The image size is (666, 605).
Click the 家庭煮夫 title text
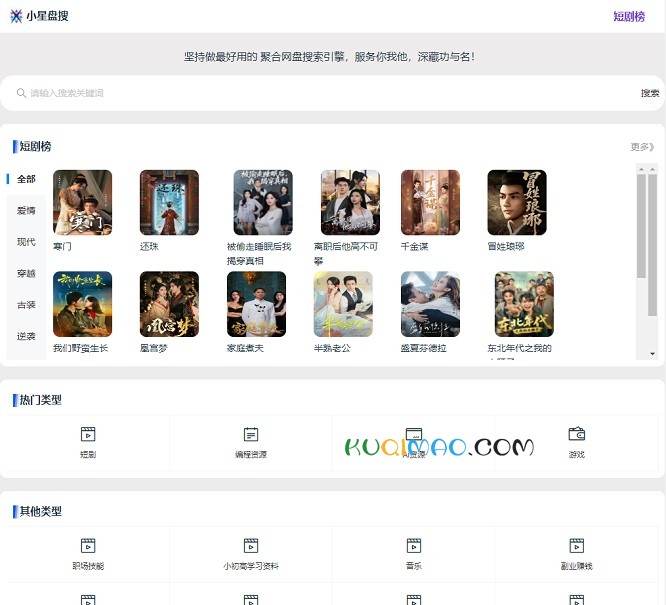(245, 348)
